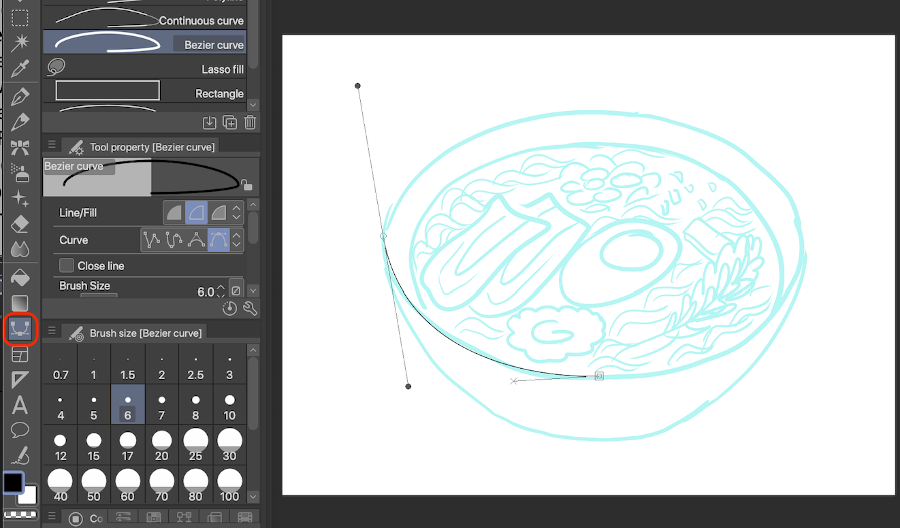The image size is (900, 528).
Task: Select the Lasso fill sub tool
Action: point(145,68)
